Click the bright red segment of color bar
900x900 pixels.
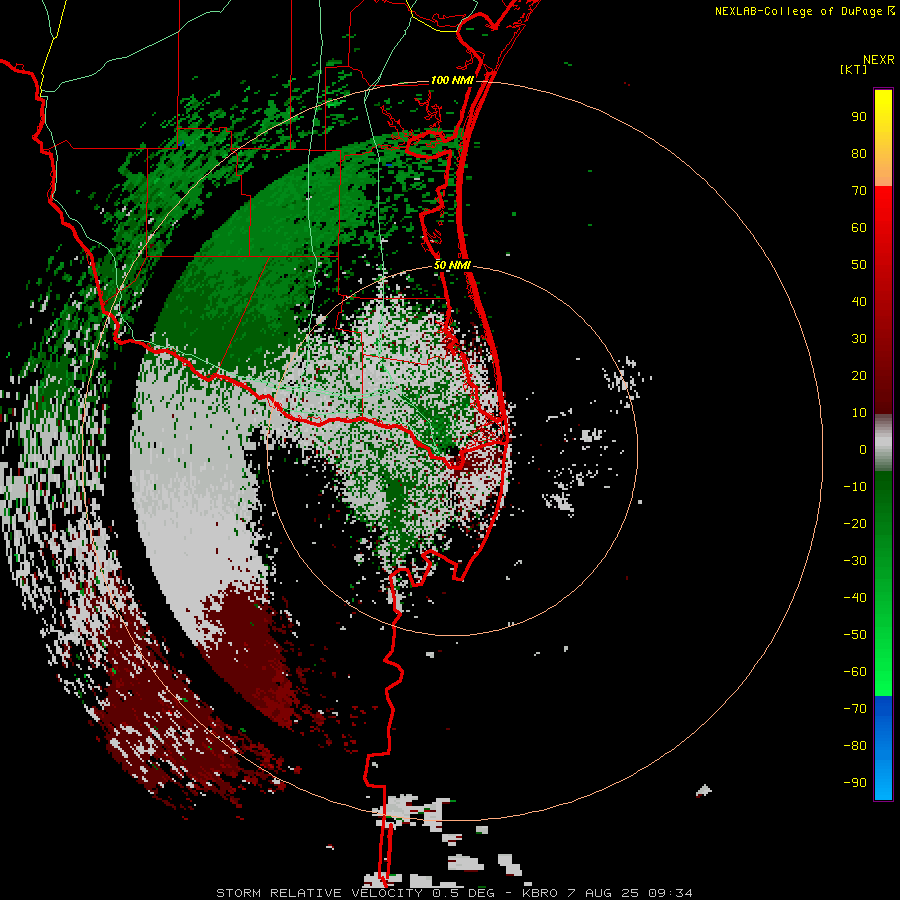tap(883, 218)
